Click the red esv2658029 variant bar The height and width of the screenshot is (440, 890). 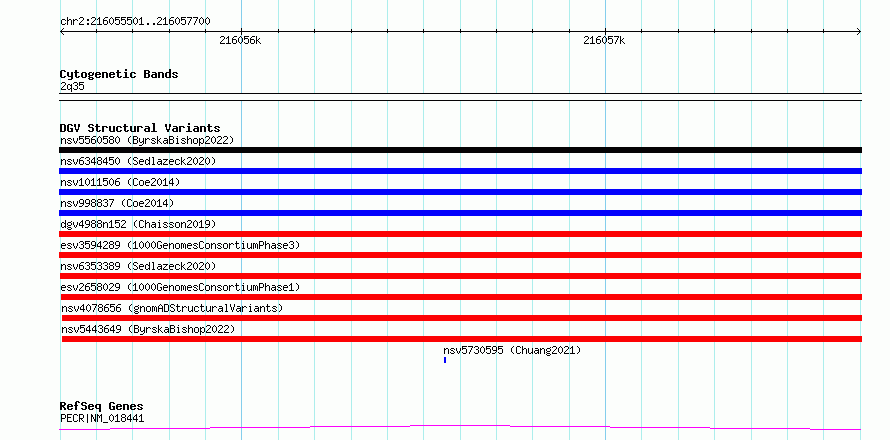[x=461, y=297]
